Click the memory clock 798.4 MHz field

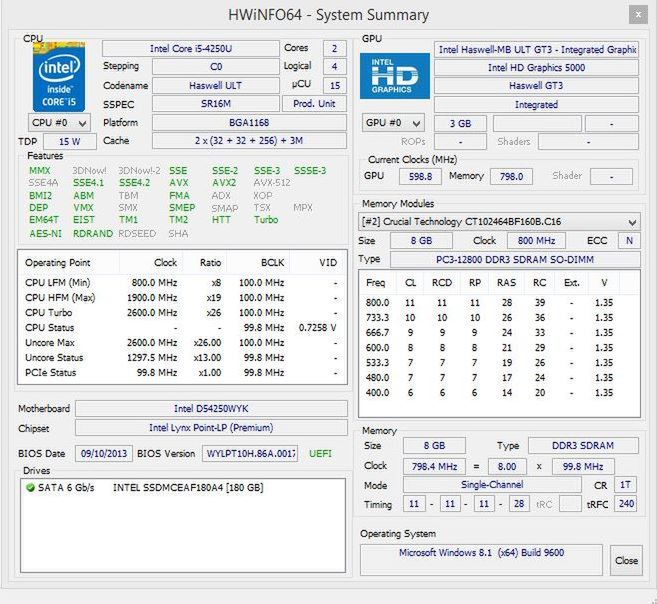[x=434, y=466]
